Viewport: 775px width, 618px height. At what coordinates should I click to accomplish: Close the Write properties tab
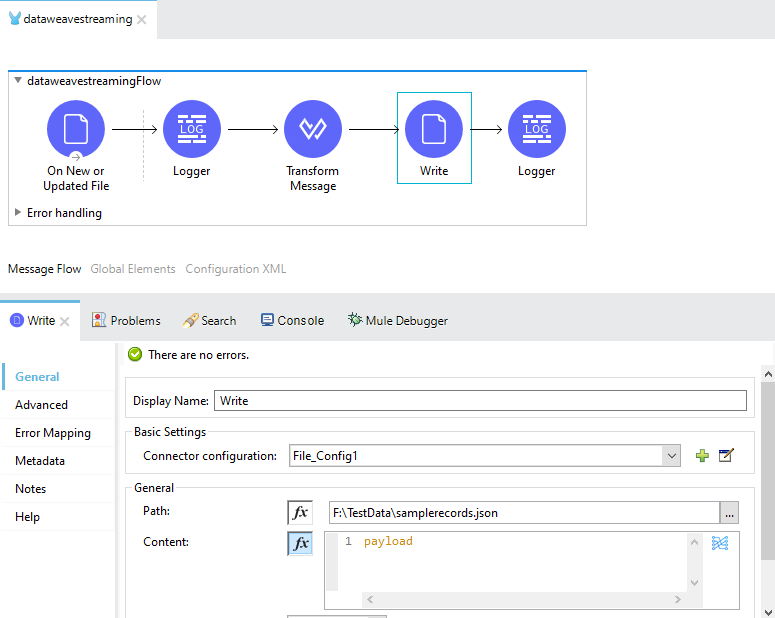(x=65, y=321)
